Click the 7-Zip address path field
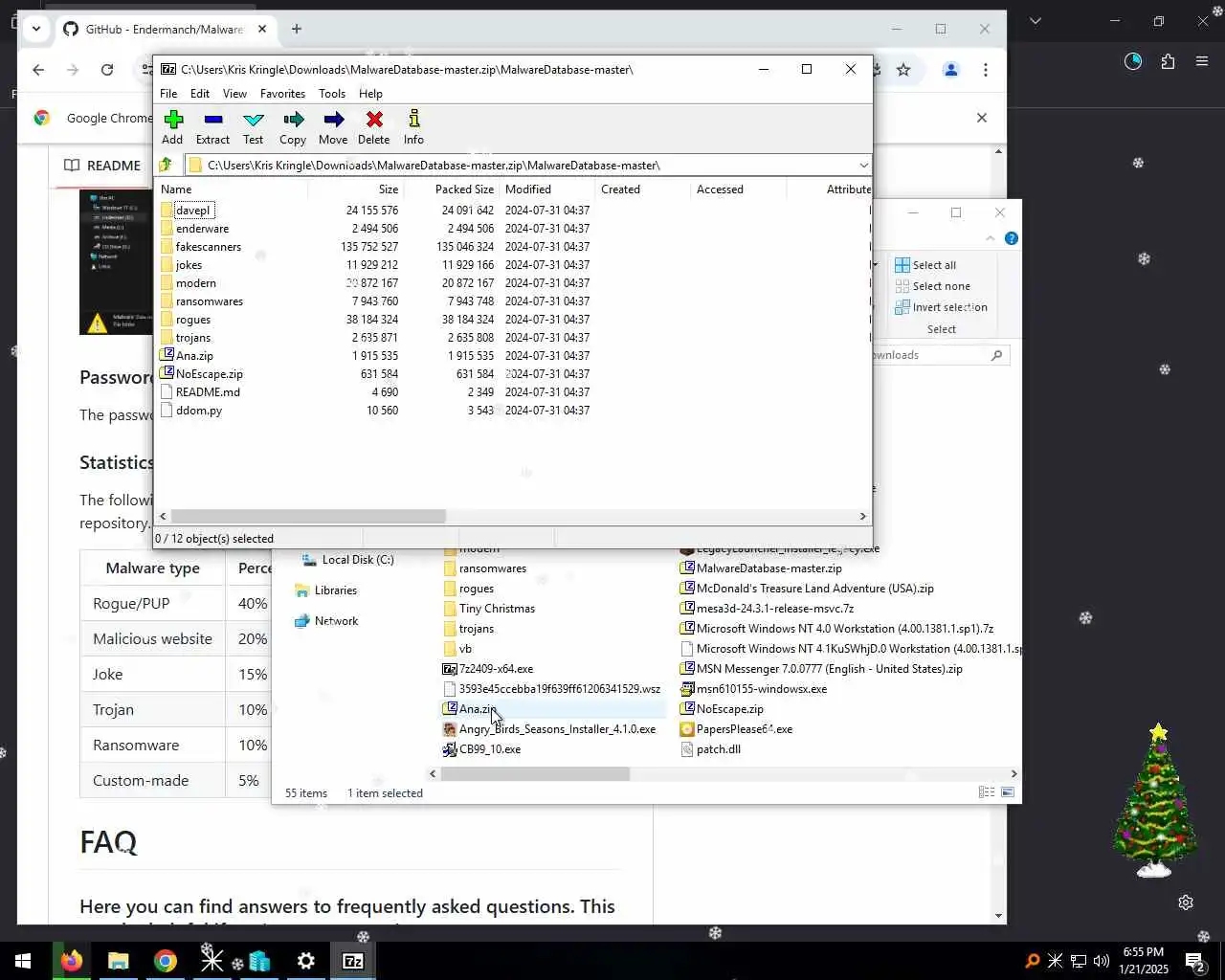 [520, 166]
